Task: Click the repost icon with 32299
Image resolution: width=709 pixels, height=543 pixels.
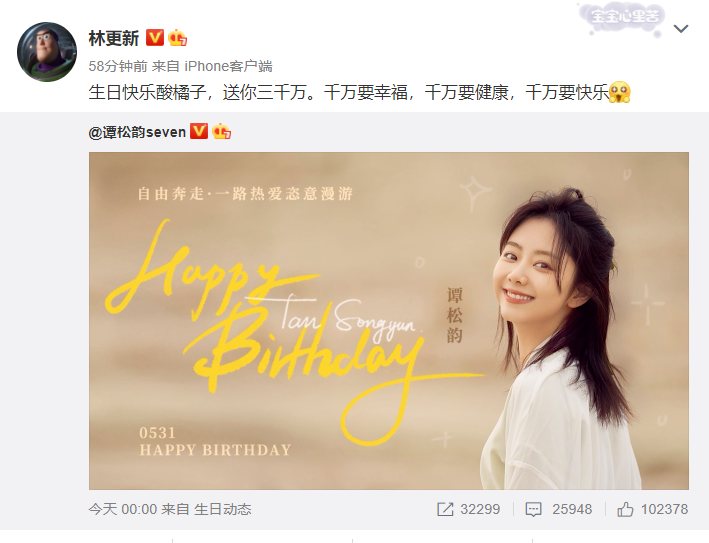Action: [445, 510]
